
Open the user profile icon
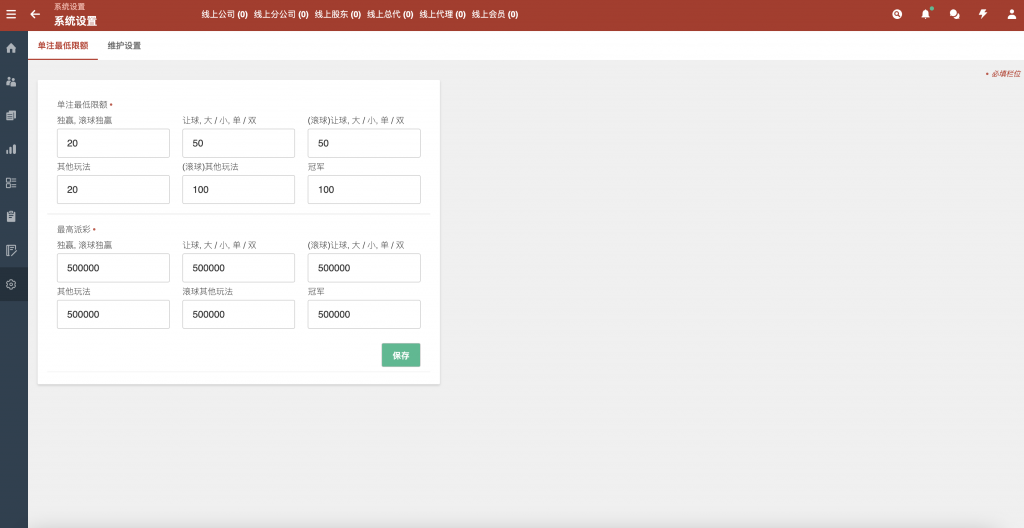pos(1010,14)
